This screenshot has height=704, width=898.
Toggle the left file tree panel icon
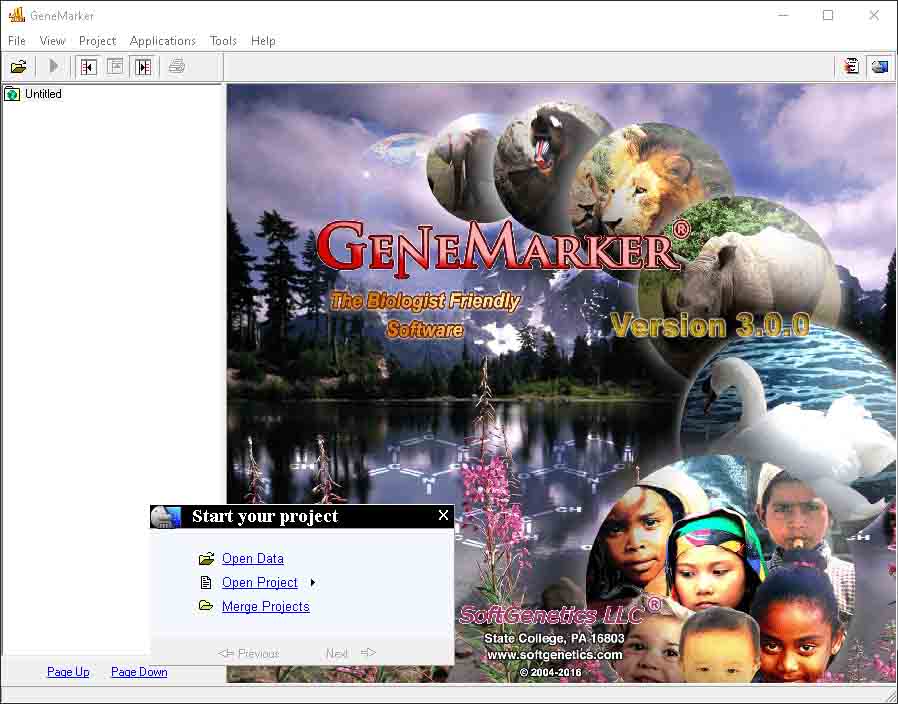[x=88, y=67]
